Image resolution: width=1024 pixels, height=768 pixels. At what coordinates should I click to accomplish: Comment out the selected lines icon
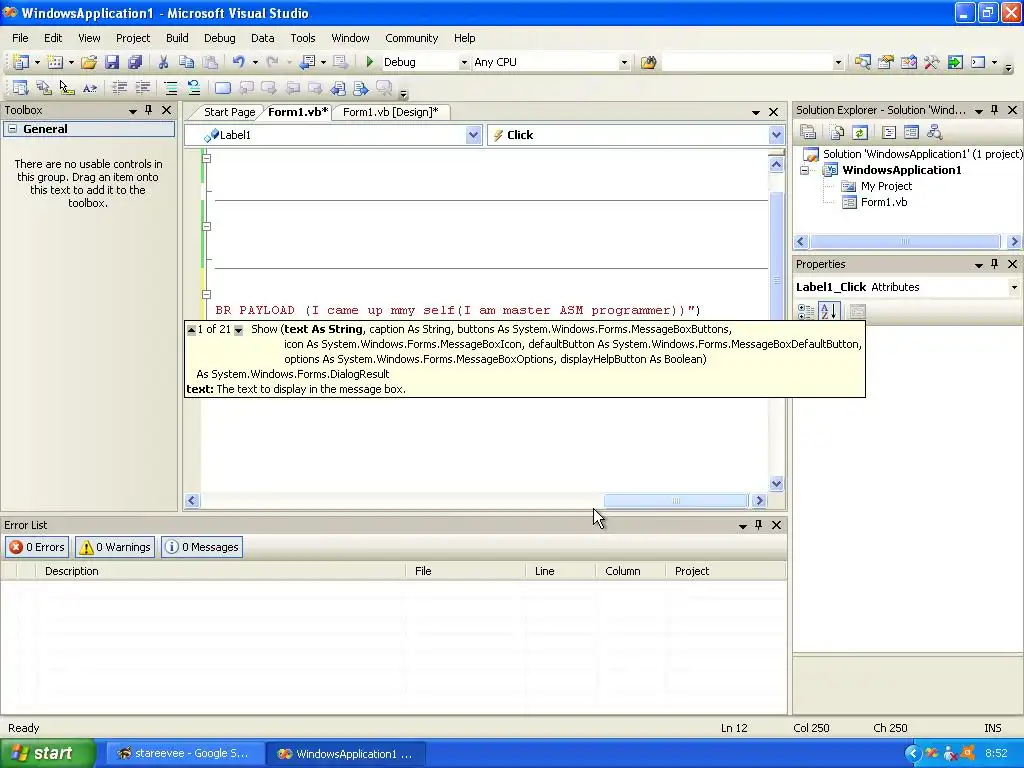171,88
